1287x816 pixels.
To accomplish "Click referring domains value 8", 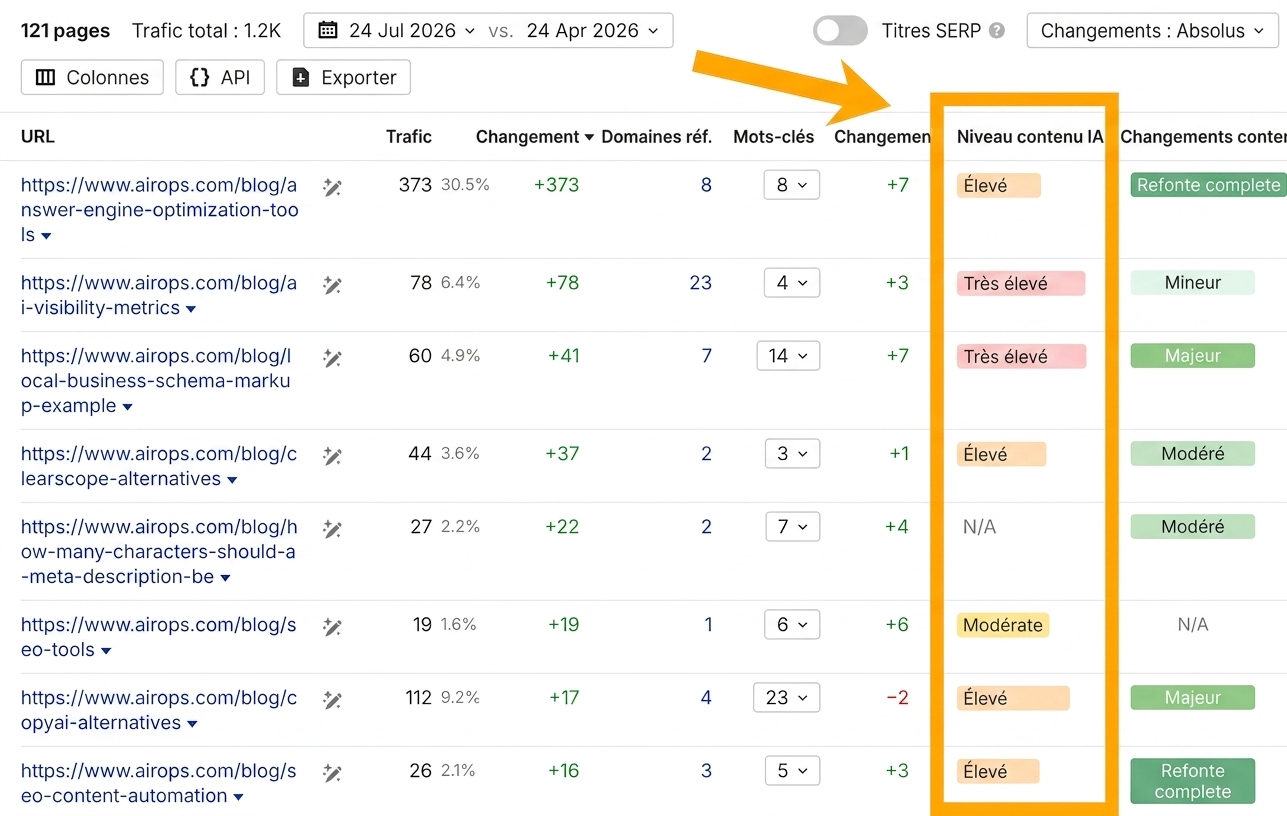I will 706,185.
